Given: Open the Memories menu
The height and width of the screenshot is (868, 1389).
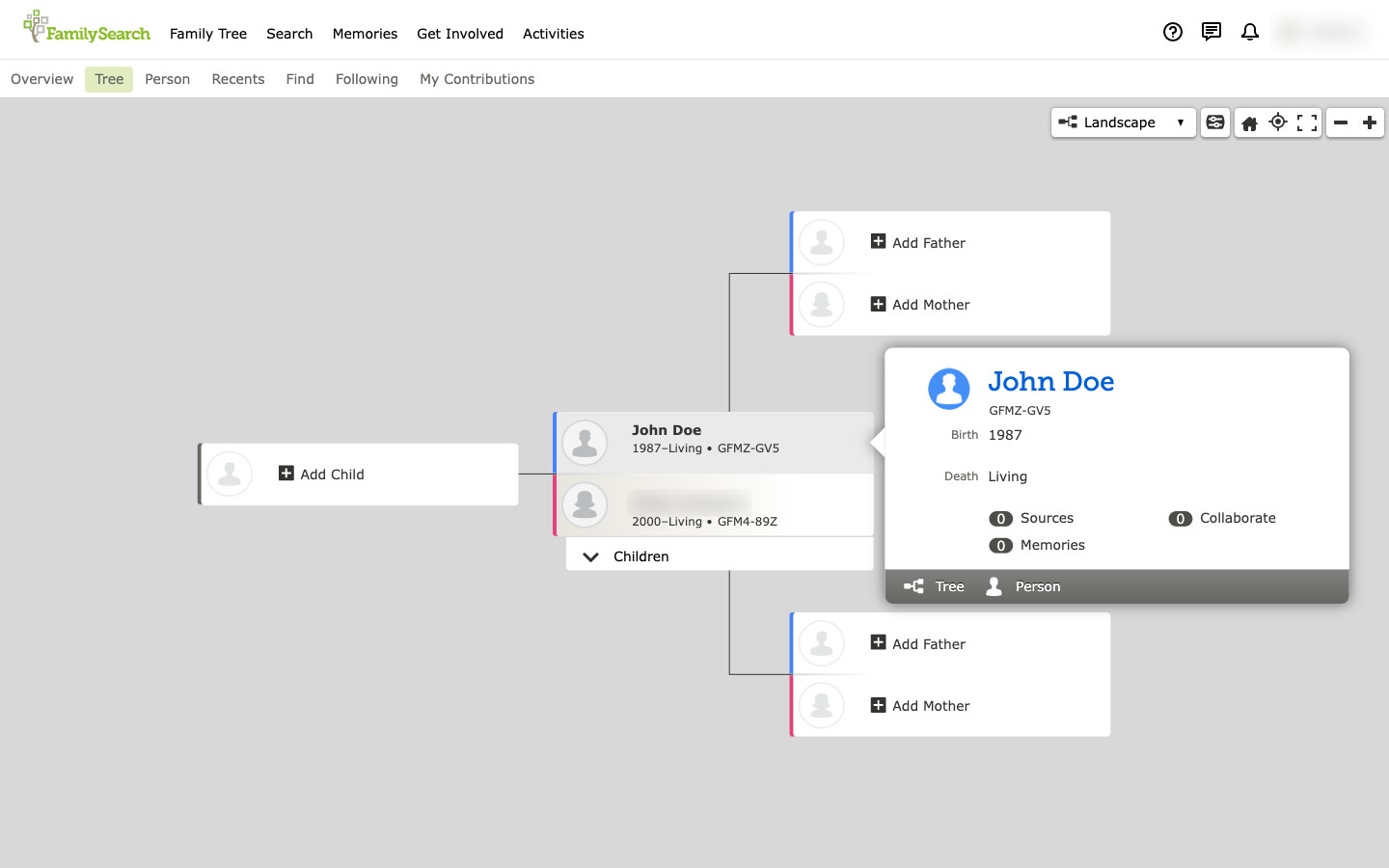Looking at the screenshot, I should tap(365, 34).
